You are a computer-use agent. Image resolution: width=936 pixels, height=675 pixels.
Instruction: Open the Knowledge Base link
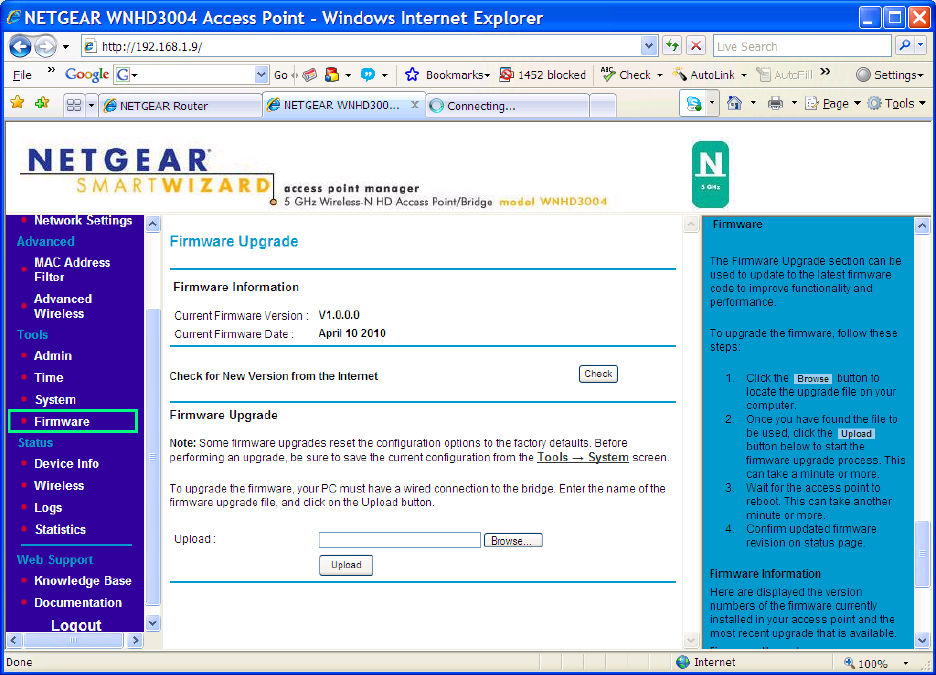(82, 581)
